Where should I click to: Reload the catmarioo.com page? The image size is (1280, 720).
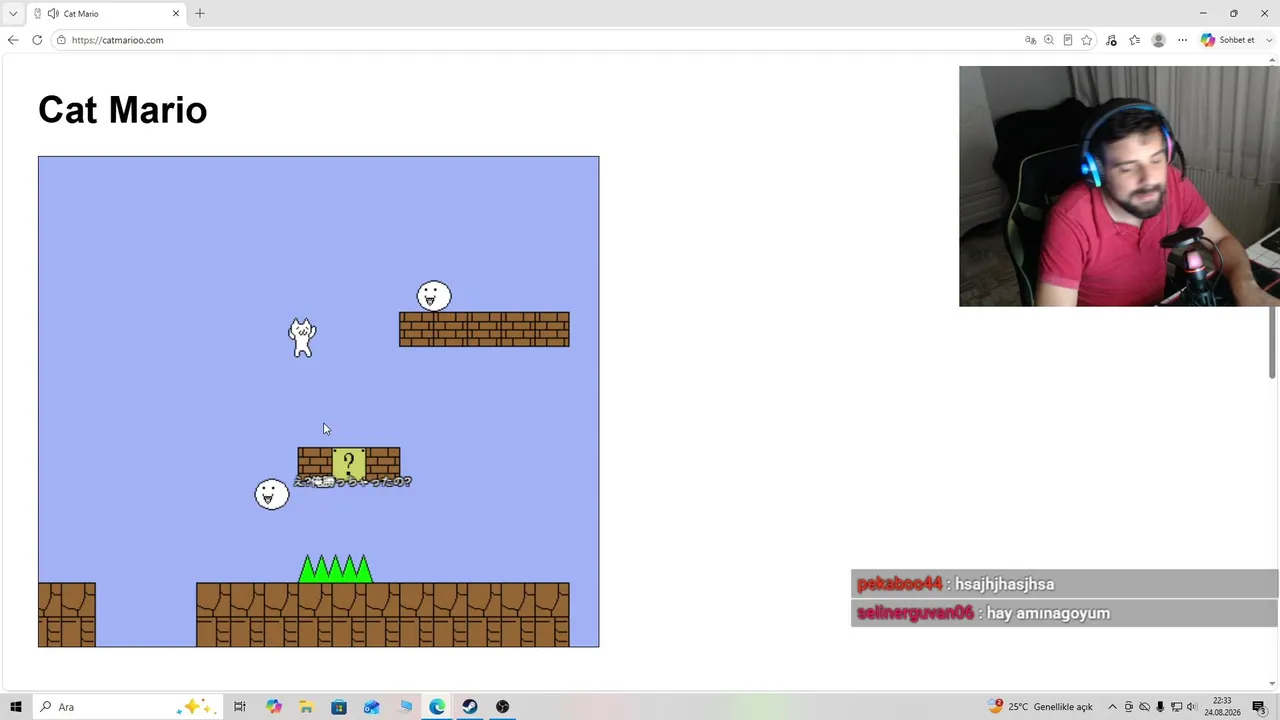37,40
